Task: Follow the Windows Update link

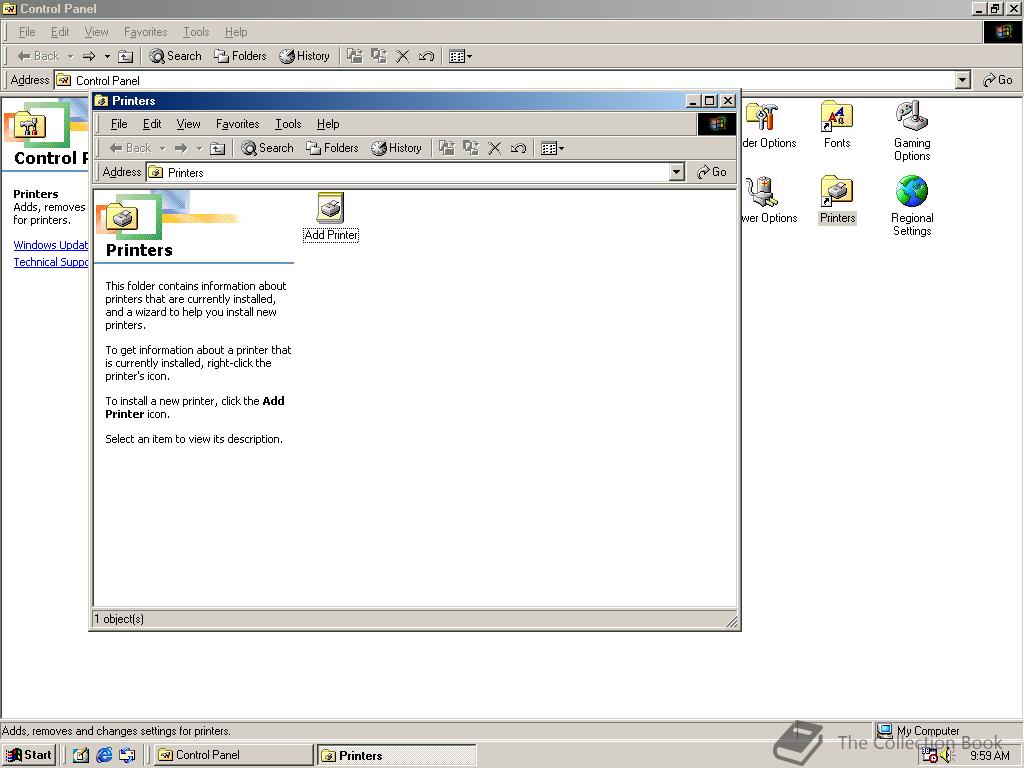Action: [51, 245]
